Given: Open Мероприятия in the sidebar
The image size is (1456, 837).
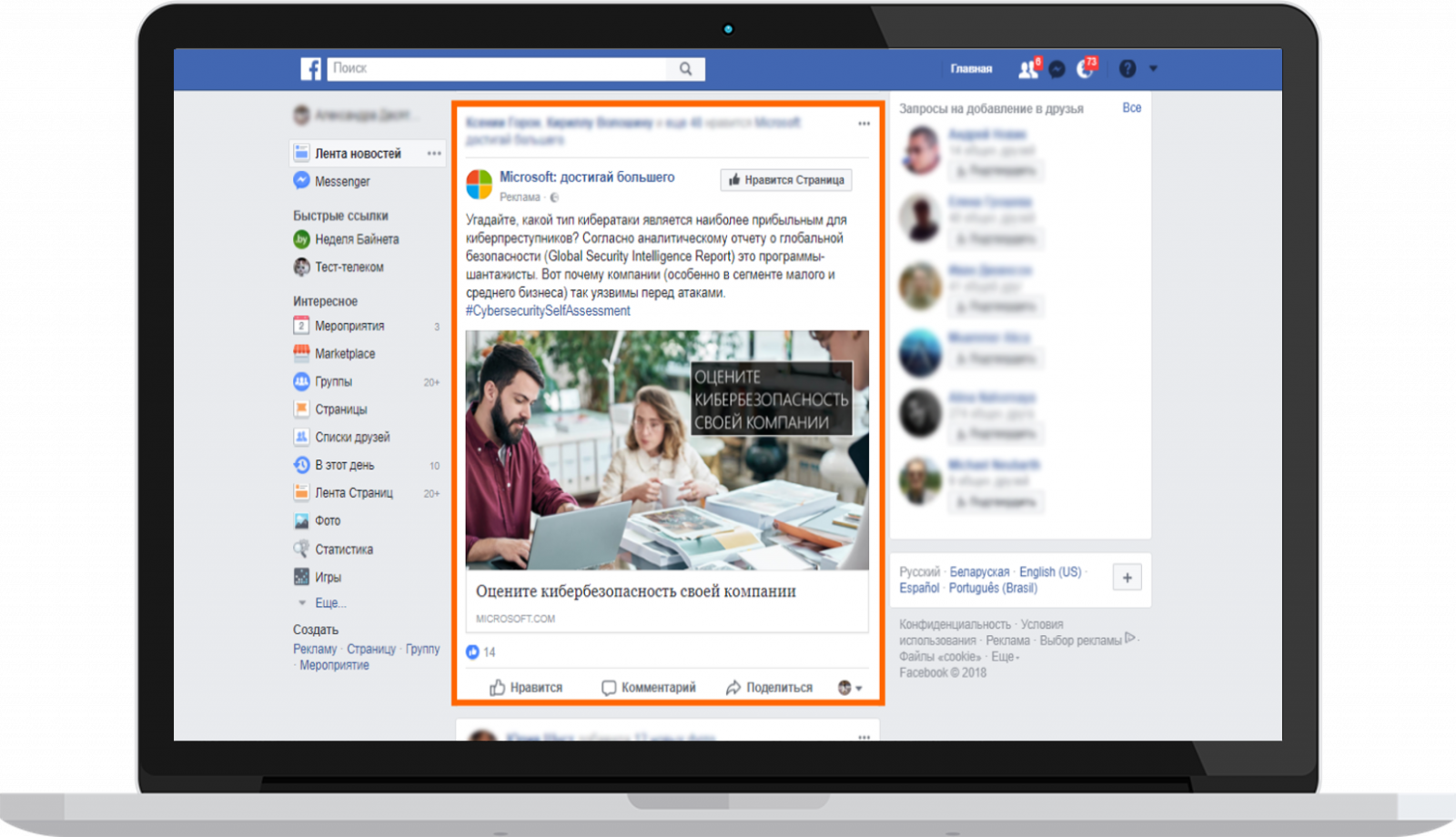Looking at the screenshot, I should 349,326.
